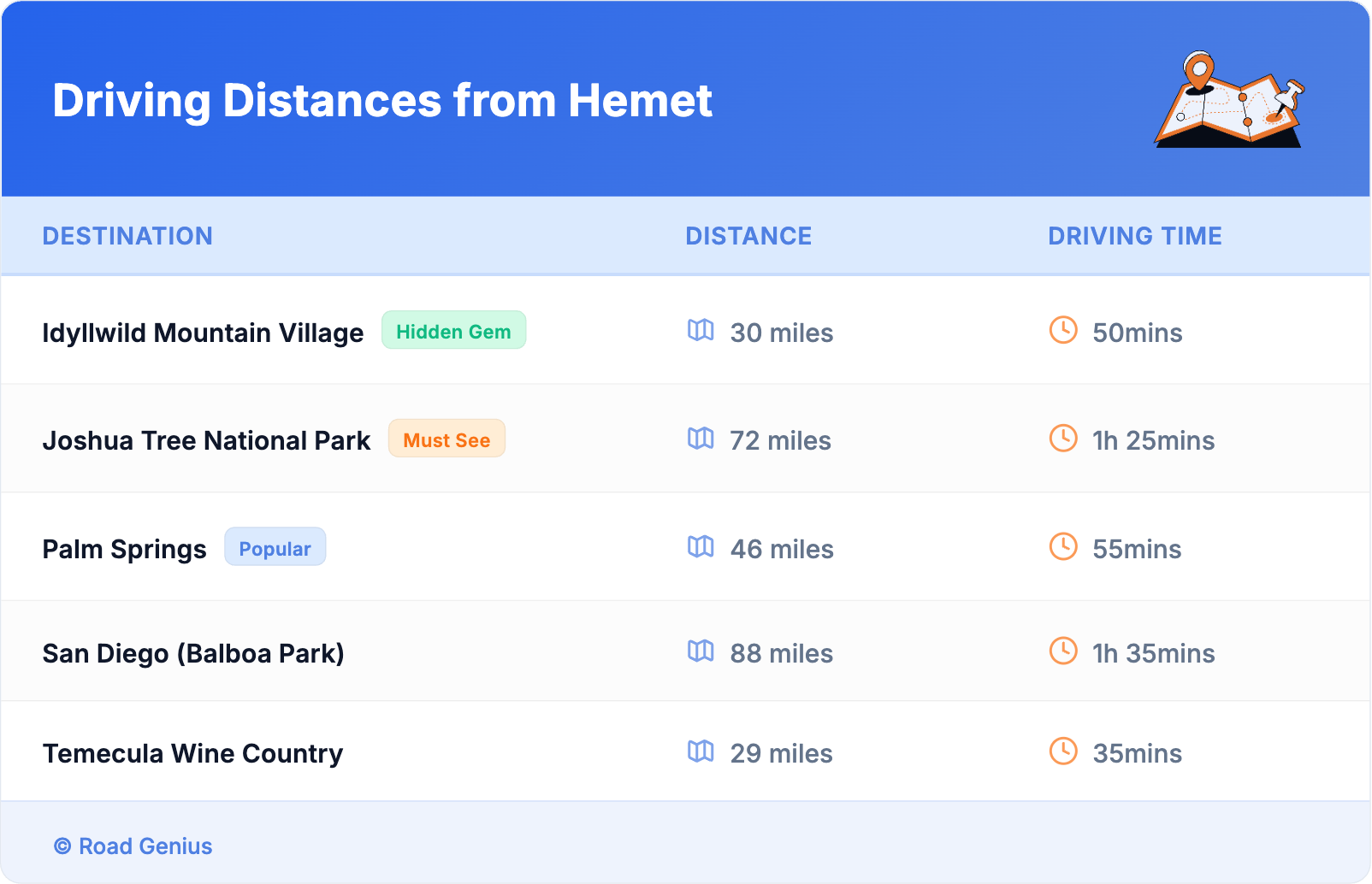Click the map icon beside 88 miles
This screenshot has height=884, width=1372.
[x=701, y=652]
